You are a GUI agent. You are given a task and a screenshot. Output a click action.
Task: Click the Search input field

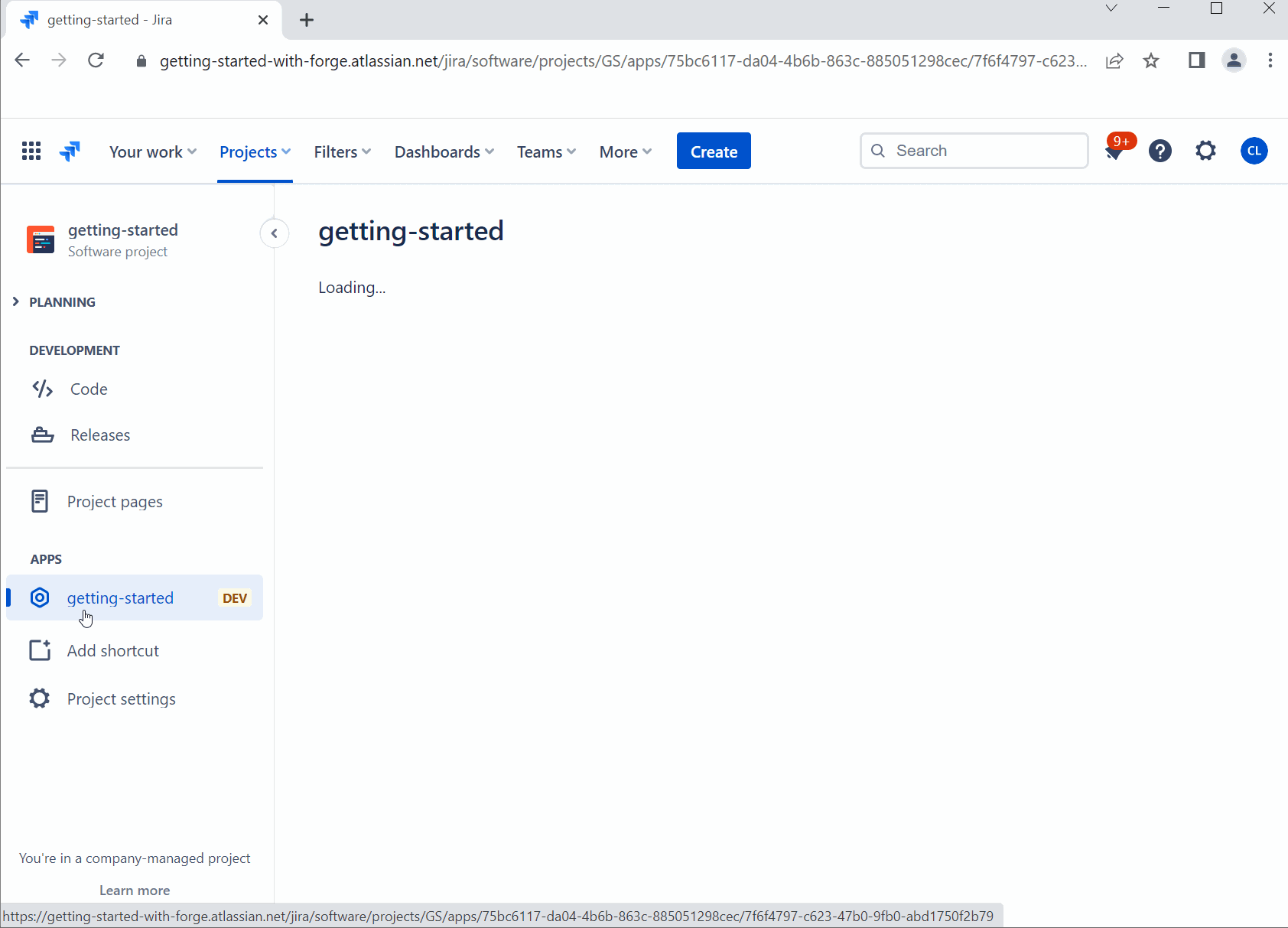[x=974, y=151]
